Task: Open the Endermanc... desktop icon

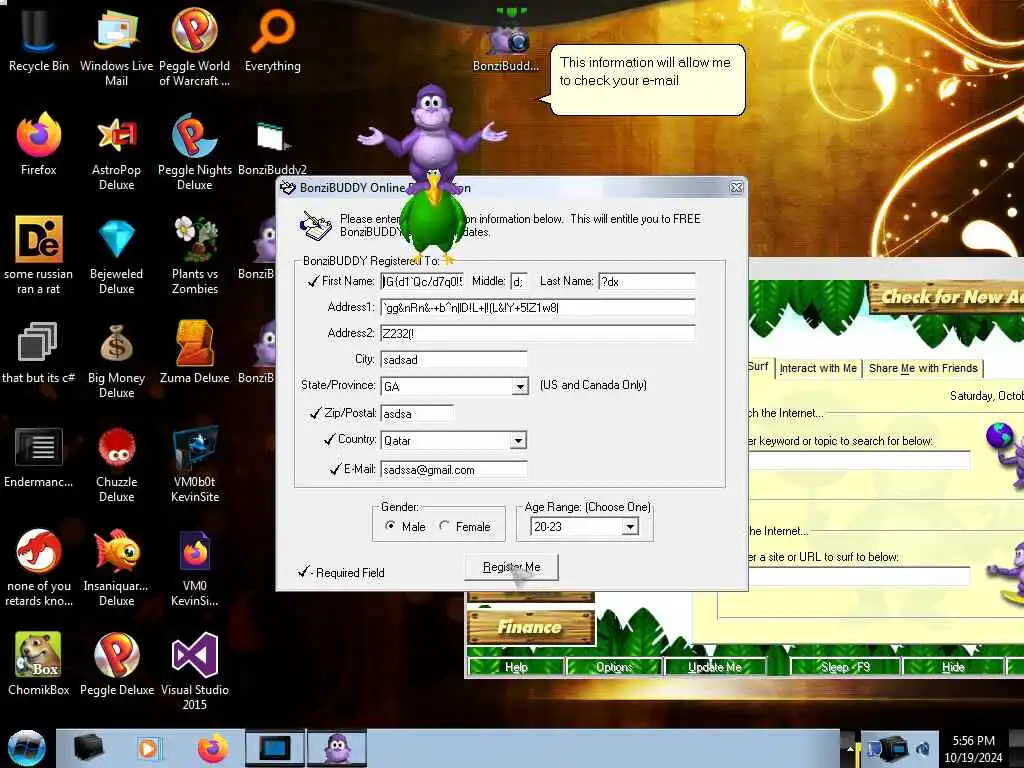Action: [39, 457]
